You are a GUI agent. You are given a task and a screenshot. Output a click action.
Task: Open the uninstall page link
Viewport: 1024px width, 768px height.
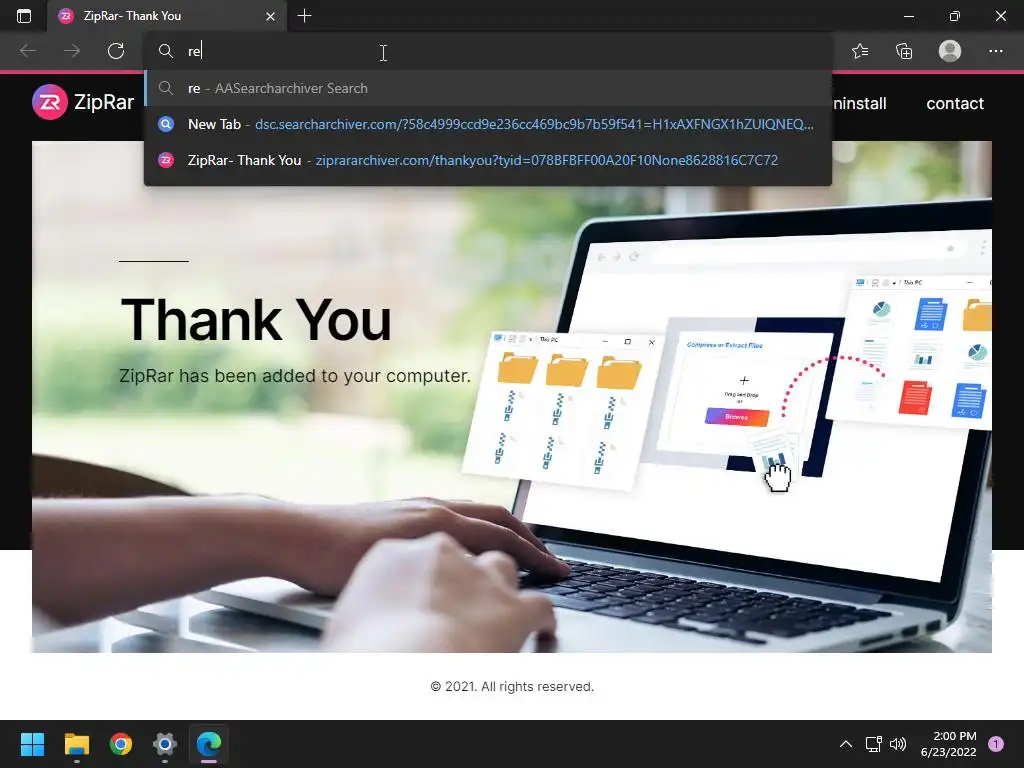pos(857,103)
